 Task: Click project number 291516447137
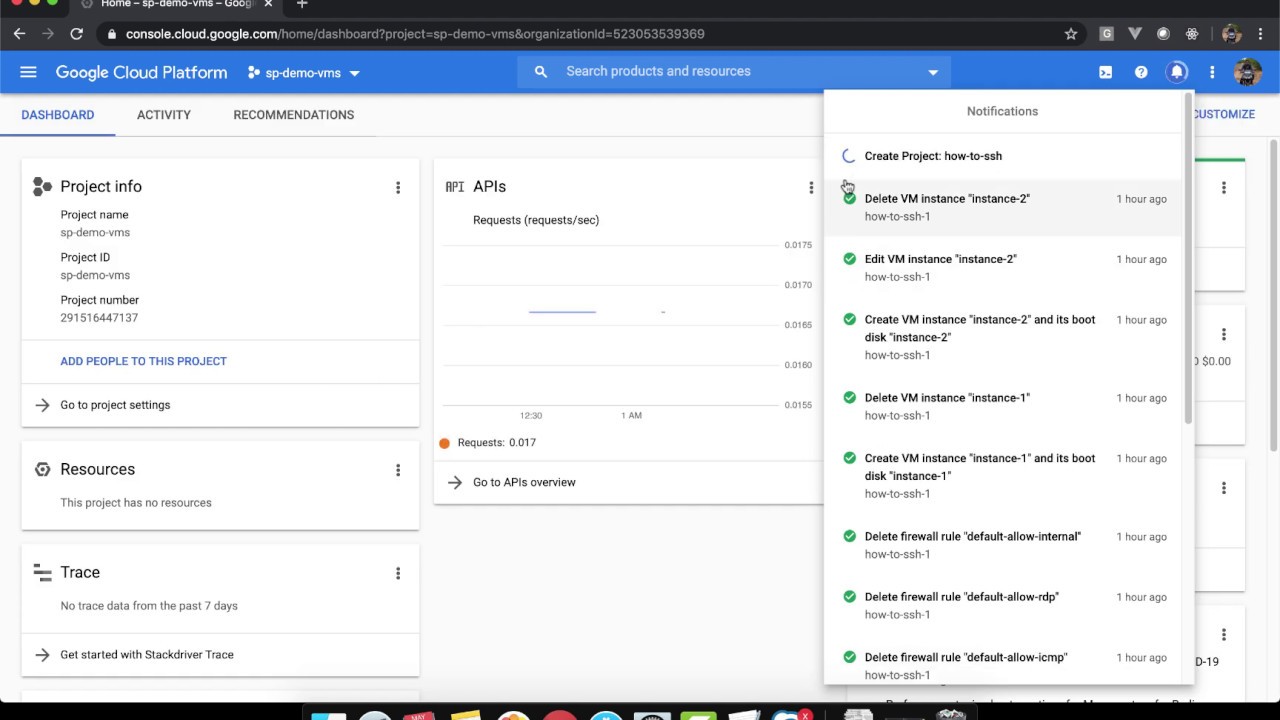(x=99, y=318)
